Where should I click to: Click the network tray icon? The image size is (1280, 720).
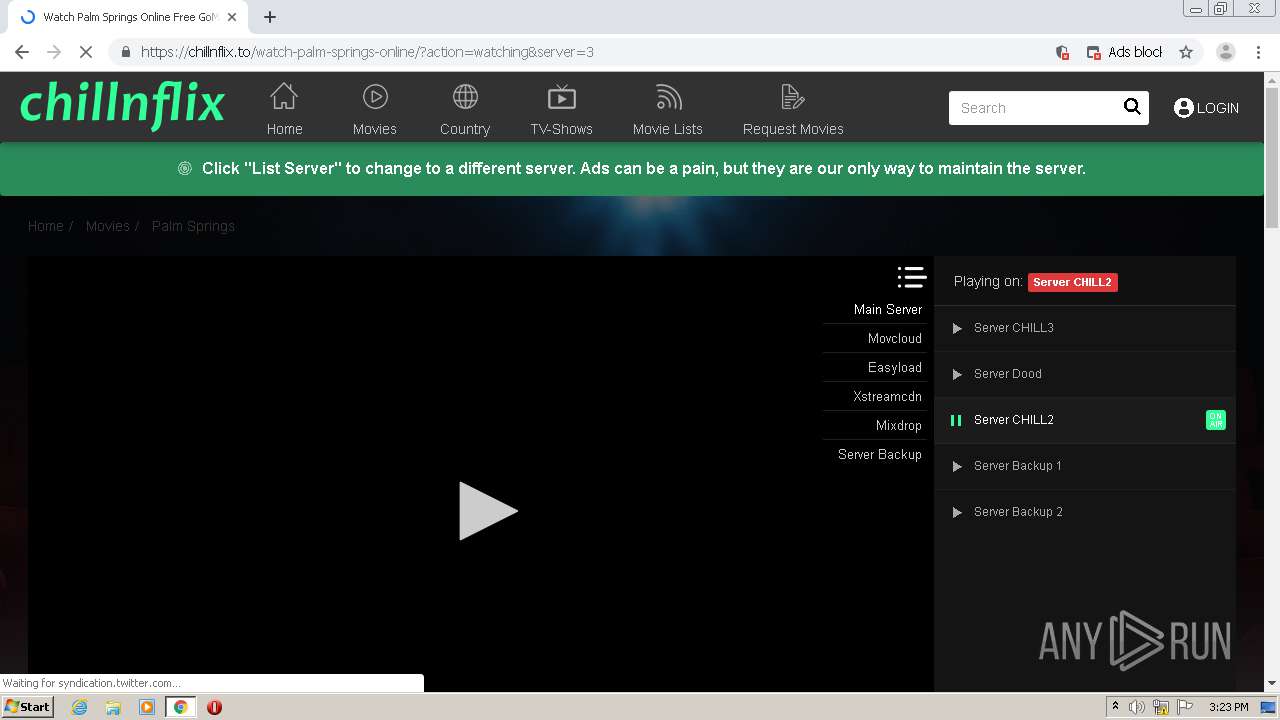pyautogui.click(x=1161, y=707)
